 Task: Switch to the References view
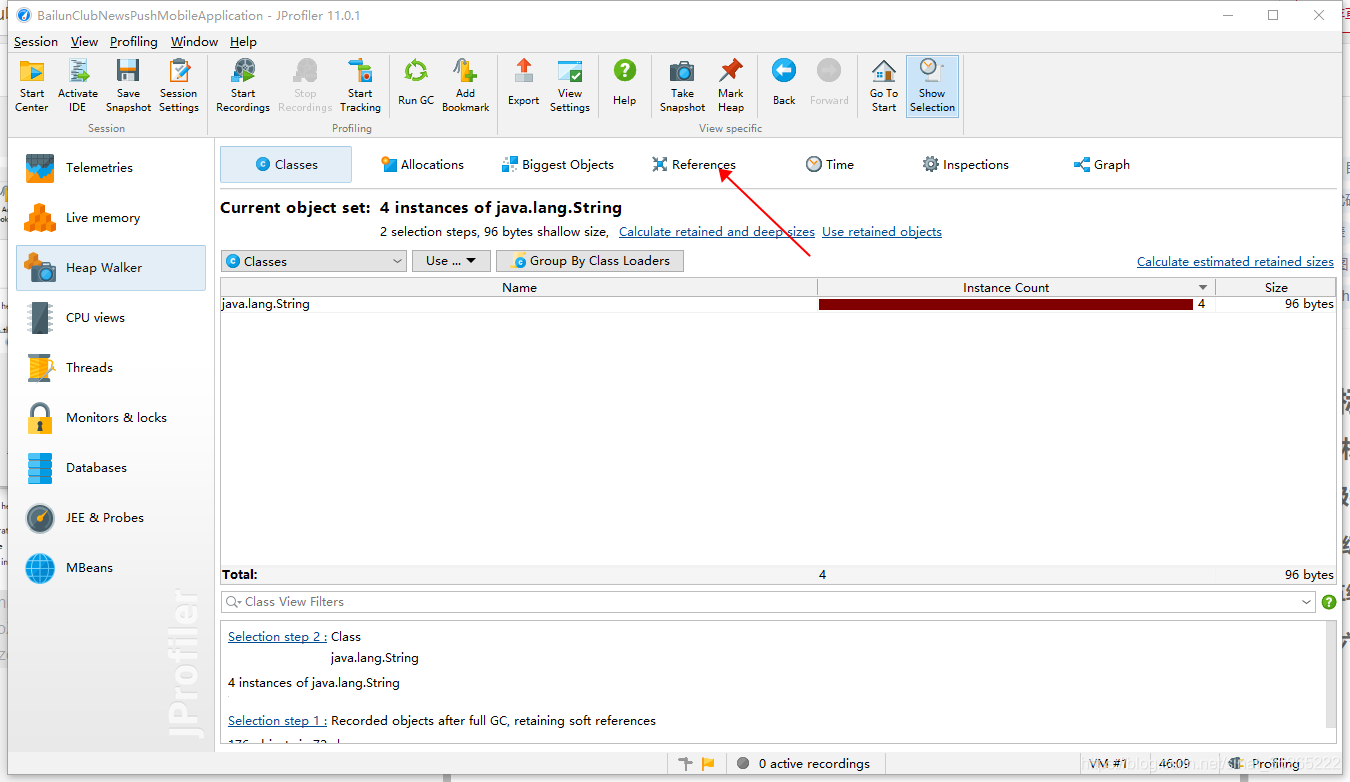pyautogui.click(x=694, y=165)
